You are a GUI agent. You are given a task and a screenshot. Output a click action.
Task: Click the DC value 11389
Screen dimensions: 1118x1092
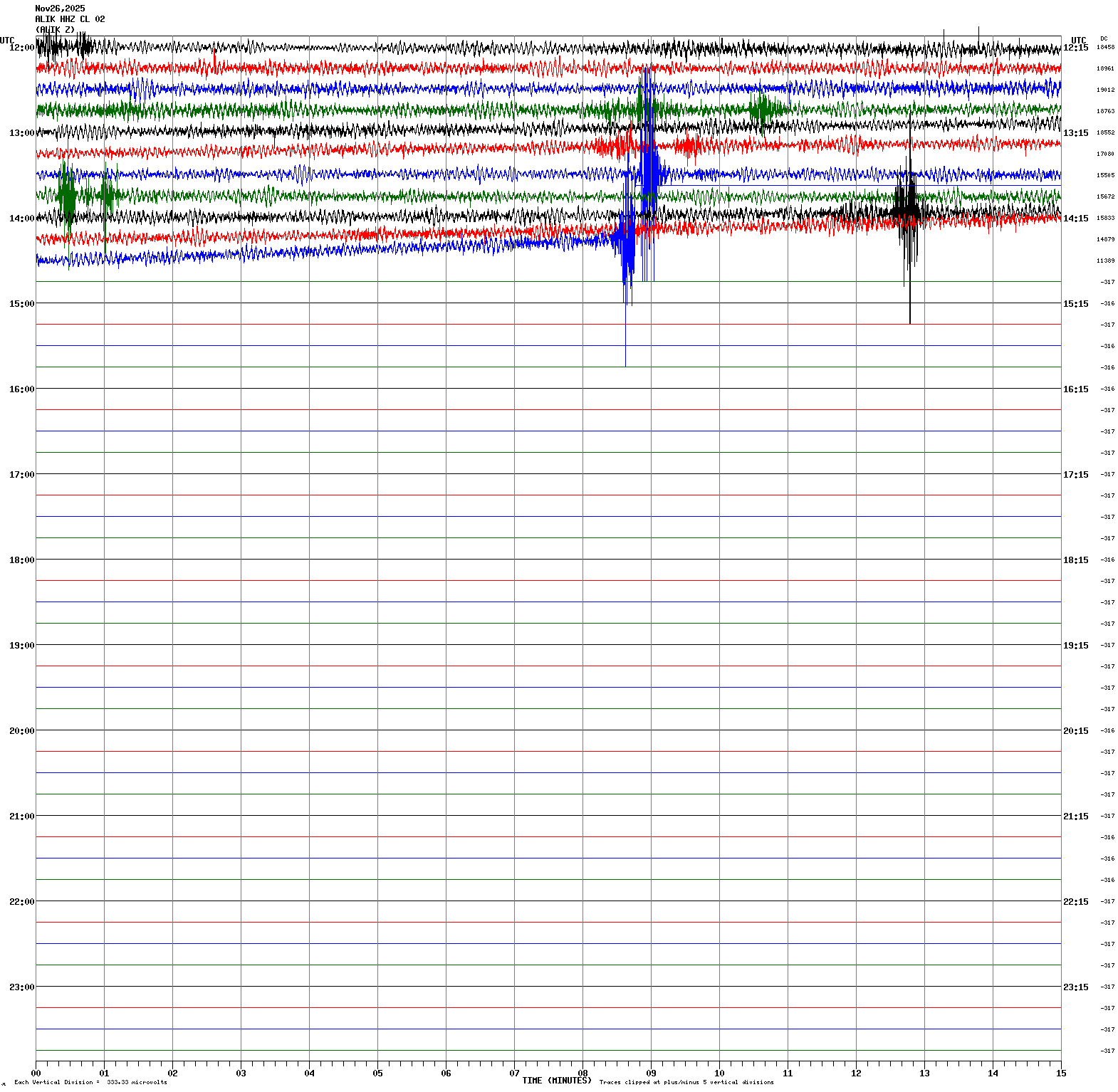1105,261
